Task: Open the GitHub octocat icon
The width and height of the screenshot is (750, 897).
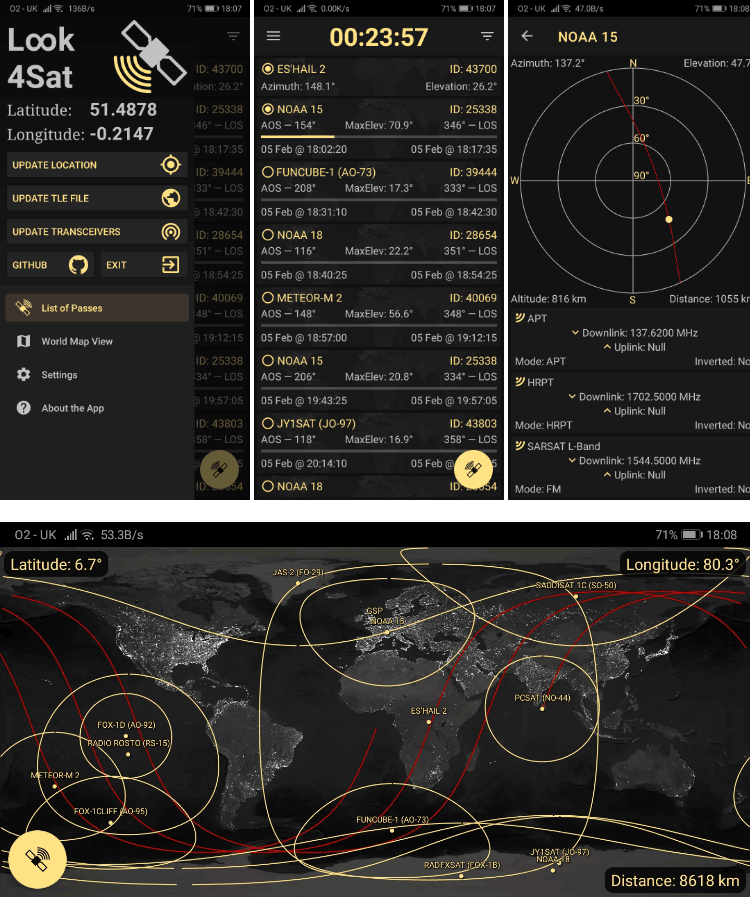Action: (78, 265)
